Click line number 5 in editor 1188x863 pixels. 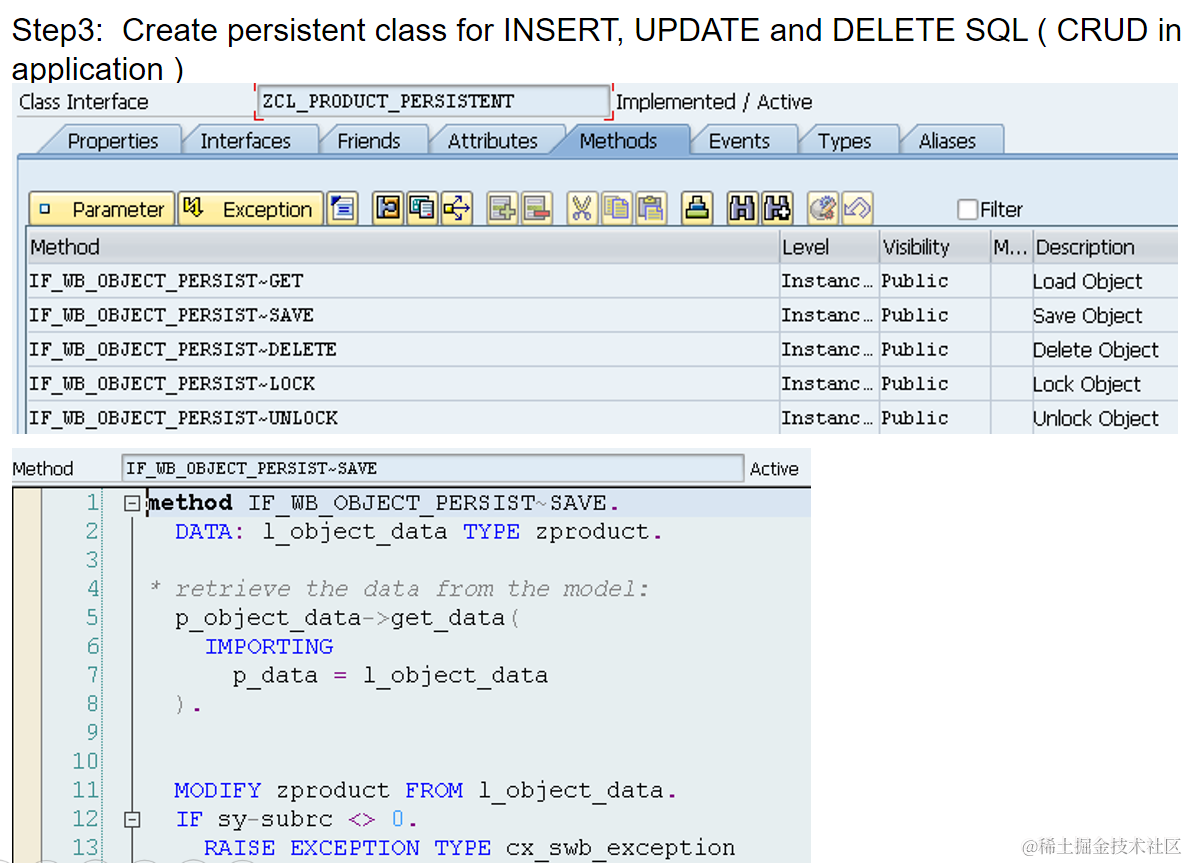click(x=92, y=618)
